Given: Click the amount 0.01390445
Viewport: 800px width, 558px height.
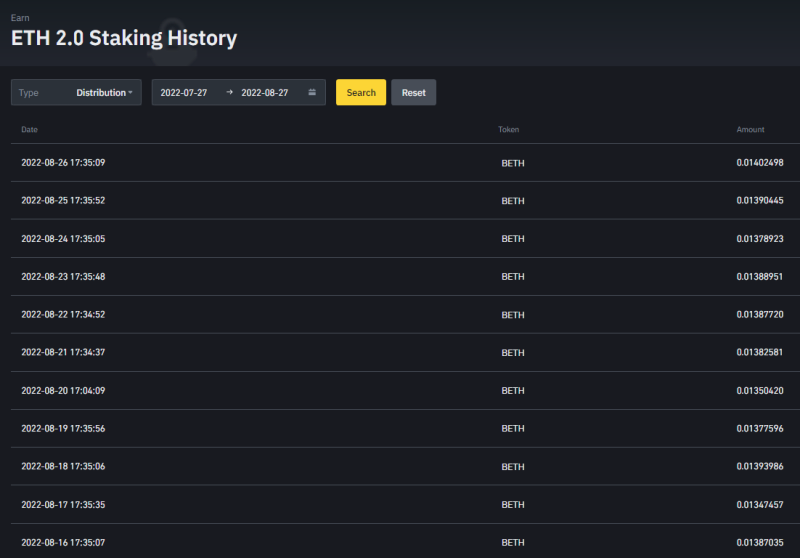Looking at the screenshot, I should tap(760, 200).
